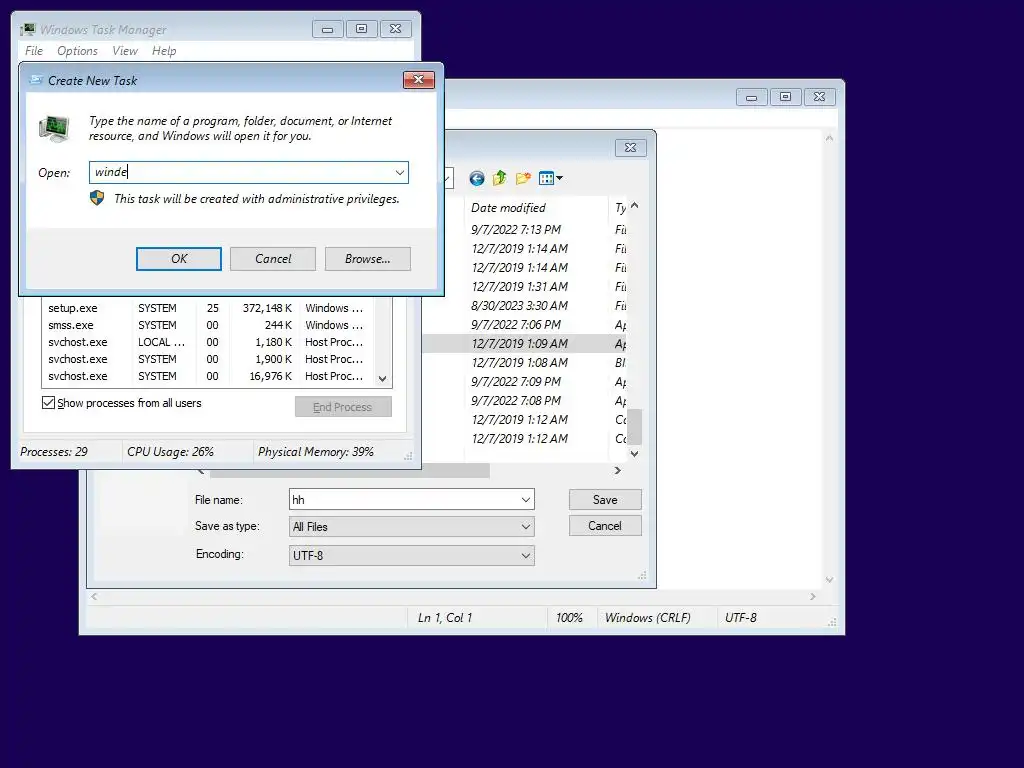Click the Task Manager title bar icon
The height and width of the screenshot is (768, 1024).
[27, 29]
